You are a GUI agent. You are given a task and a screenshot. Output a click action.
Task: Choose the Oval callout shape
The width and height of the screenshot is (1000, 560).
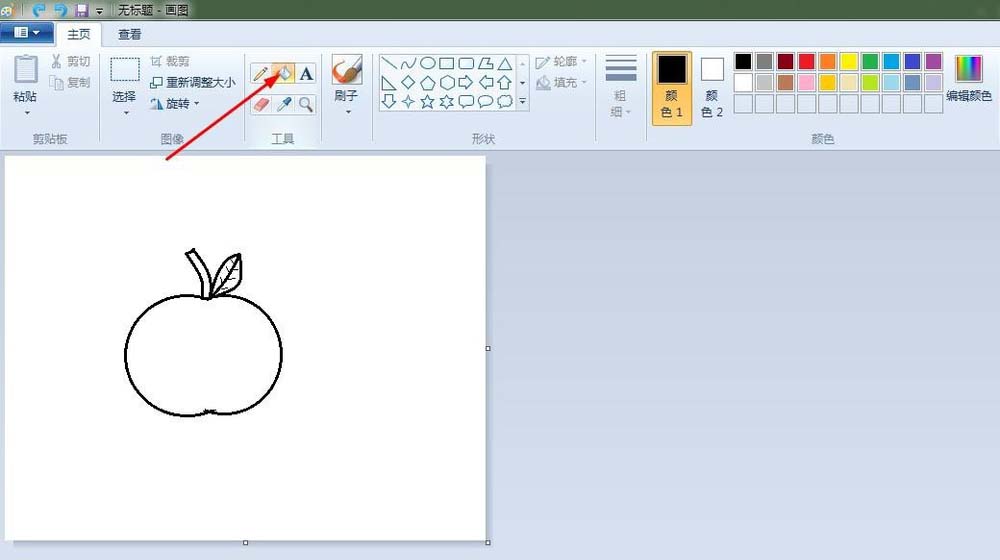click(x=485, y=101)
